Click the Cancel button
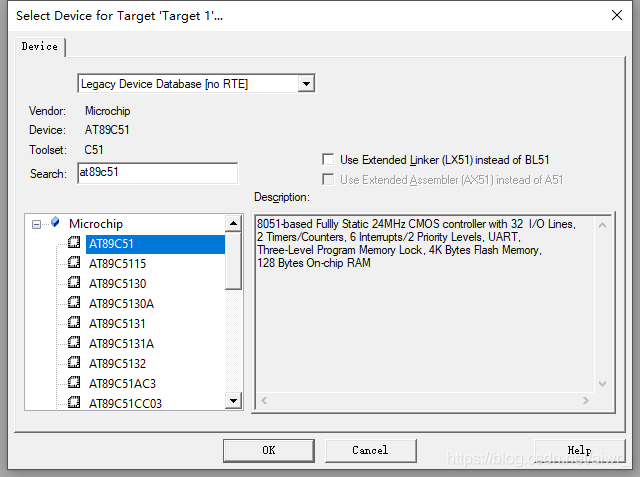This screenshot has width=640, height=477. pos(370,450)
